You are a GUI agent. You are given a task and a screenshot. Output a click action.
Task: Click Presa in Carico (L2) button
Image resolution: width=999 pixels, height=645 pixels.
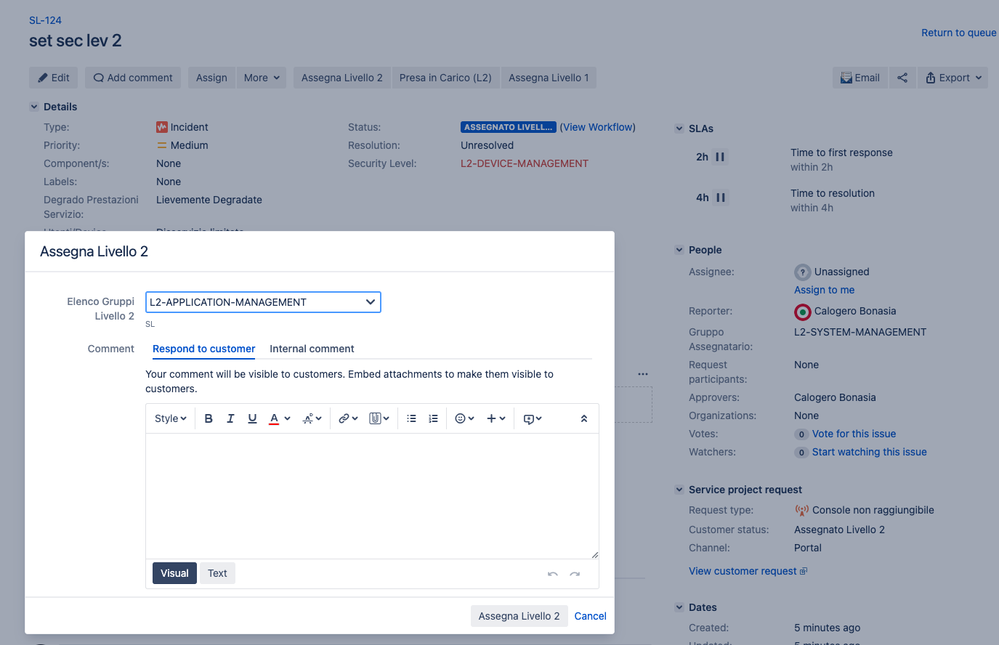(x=445, y=78)
